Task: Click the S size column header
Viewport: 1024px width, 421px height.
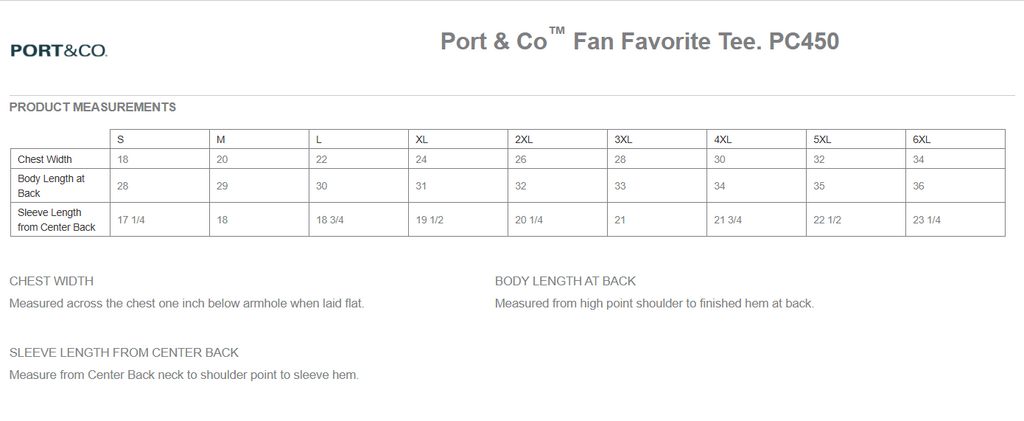Action: point(121,139)
